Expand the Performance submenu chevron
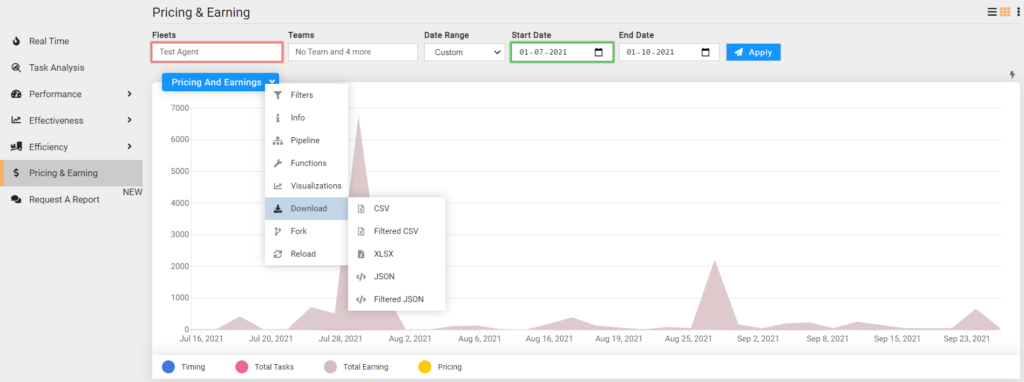This screenshot has height=382, width=1024. (x=129, y=94)
